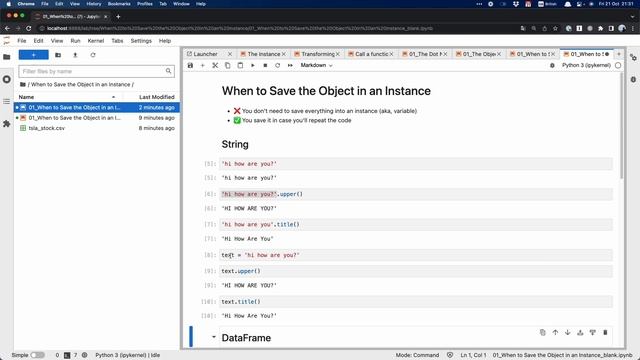Viewport: 640px width, 360px height.
Task: Open the debugger bug icon in toolbar
Action: (552, 65)
